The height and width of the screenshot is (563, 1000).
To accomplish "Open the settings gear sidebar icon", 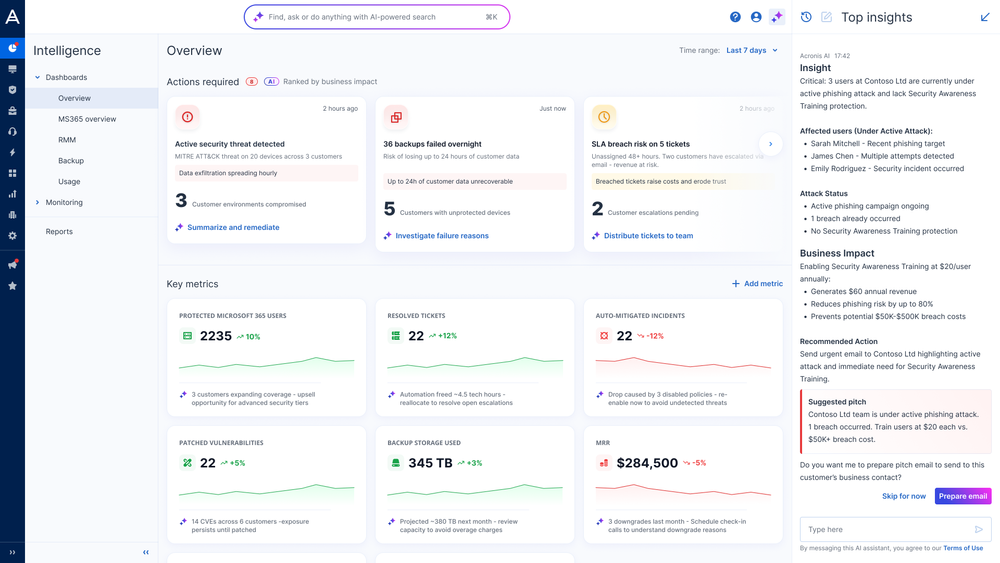I will click(12, 236).
